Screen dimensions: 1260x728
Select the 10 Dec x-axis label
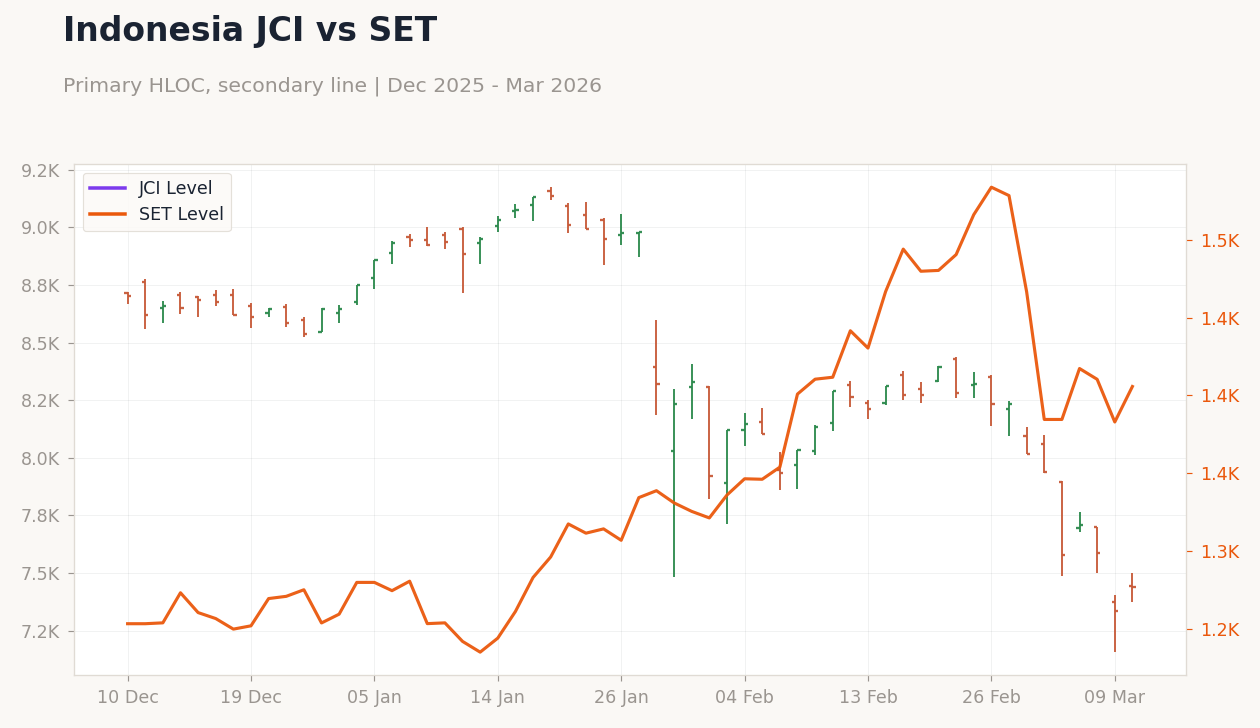tap(128, 698)
